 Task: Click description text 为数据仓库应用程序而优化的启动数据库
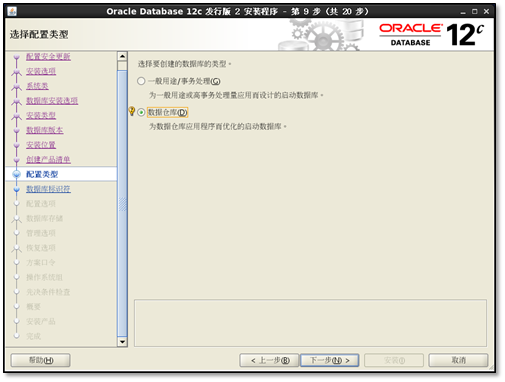point(218,127)
